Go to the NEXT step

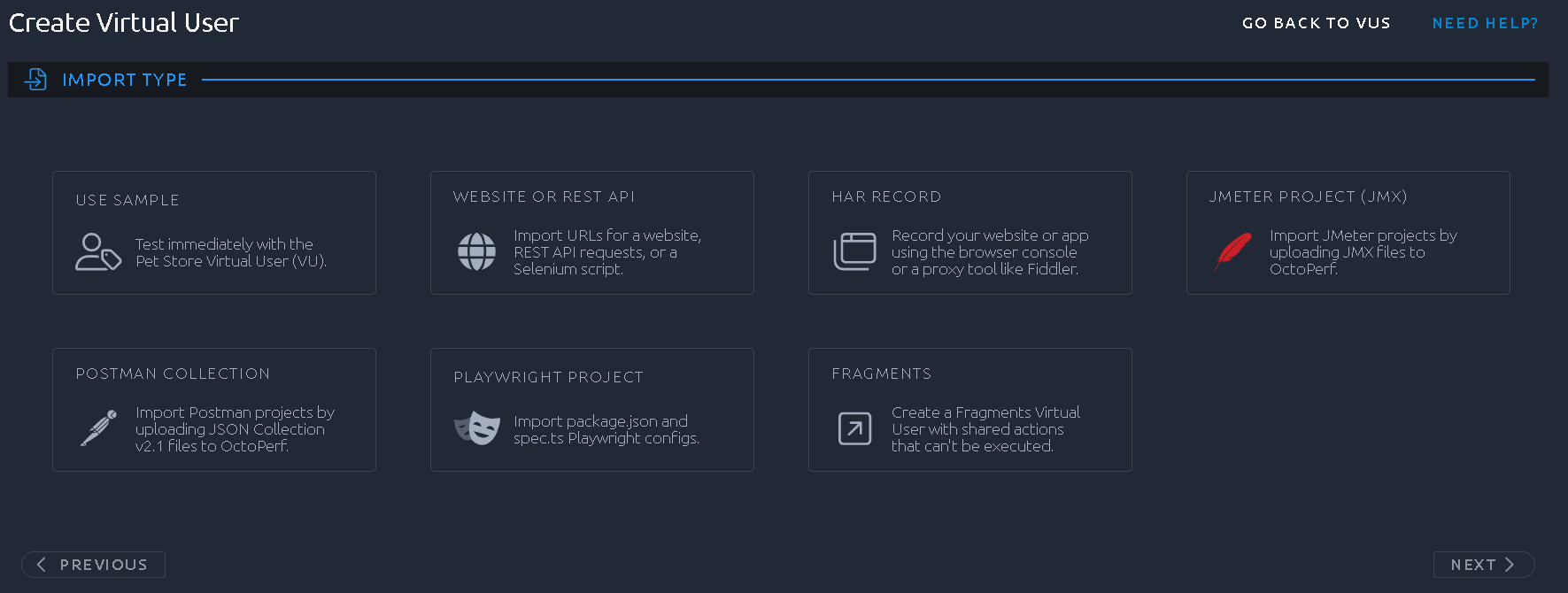coord(1483,565)
